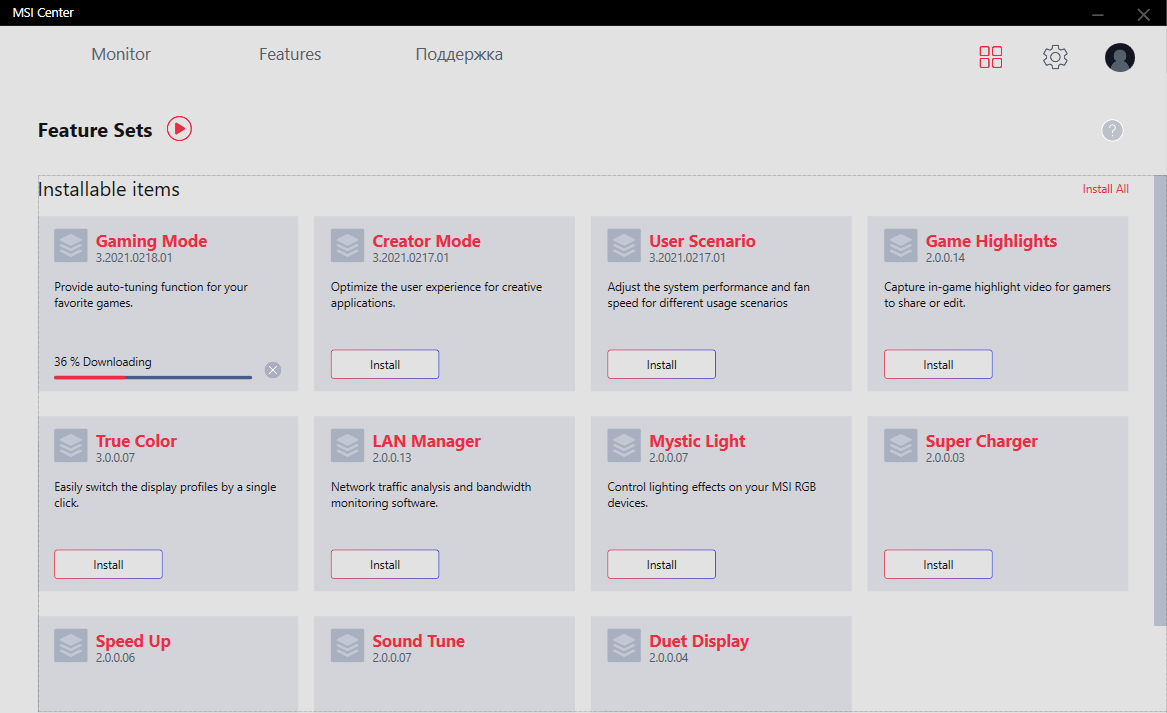
Task: Open the settings gear icon
Action: [1055, 57]
